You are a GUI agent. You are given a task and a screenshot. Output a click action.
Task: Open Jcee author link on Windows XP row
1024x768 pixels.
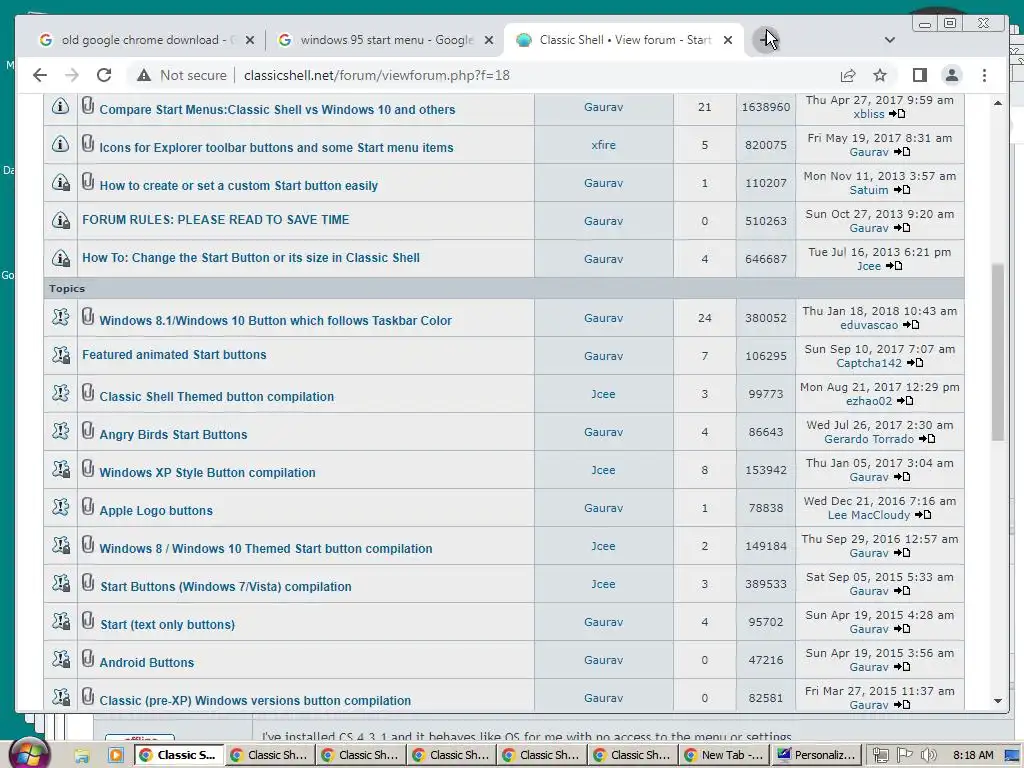[x=603, y=470]
